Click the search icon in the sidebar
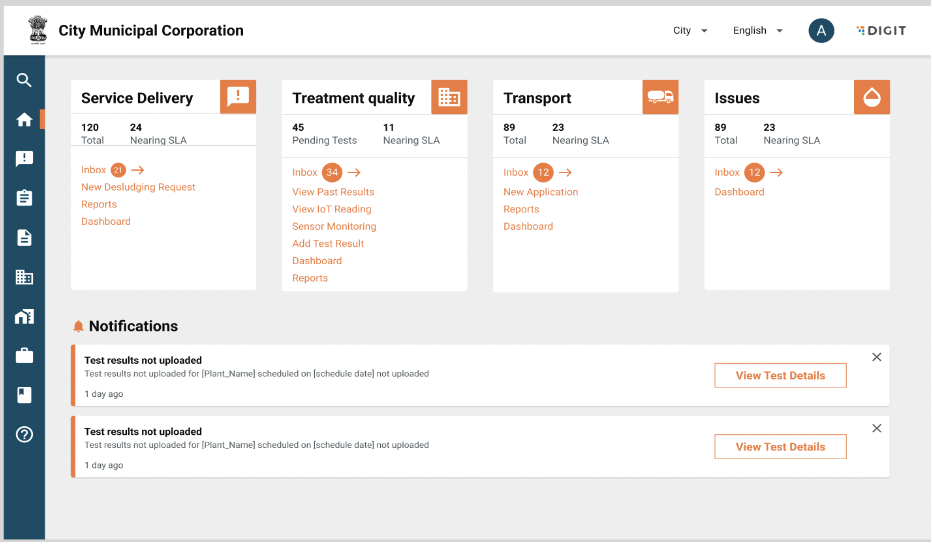This screenshot has height=544, width=932. 24,81
